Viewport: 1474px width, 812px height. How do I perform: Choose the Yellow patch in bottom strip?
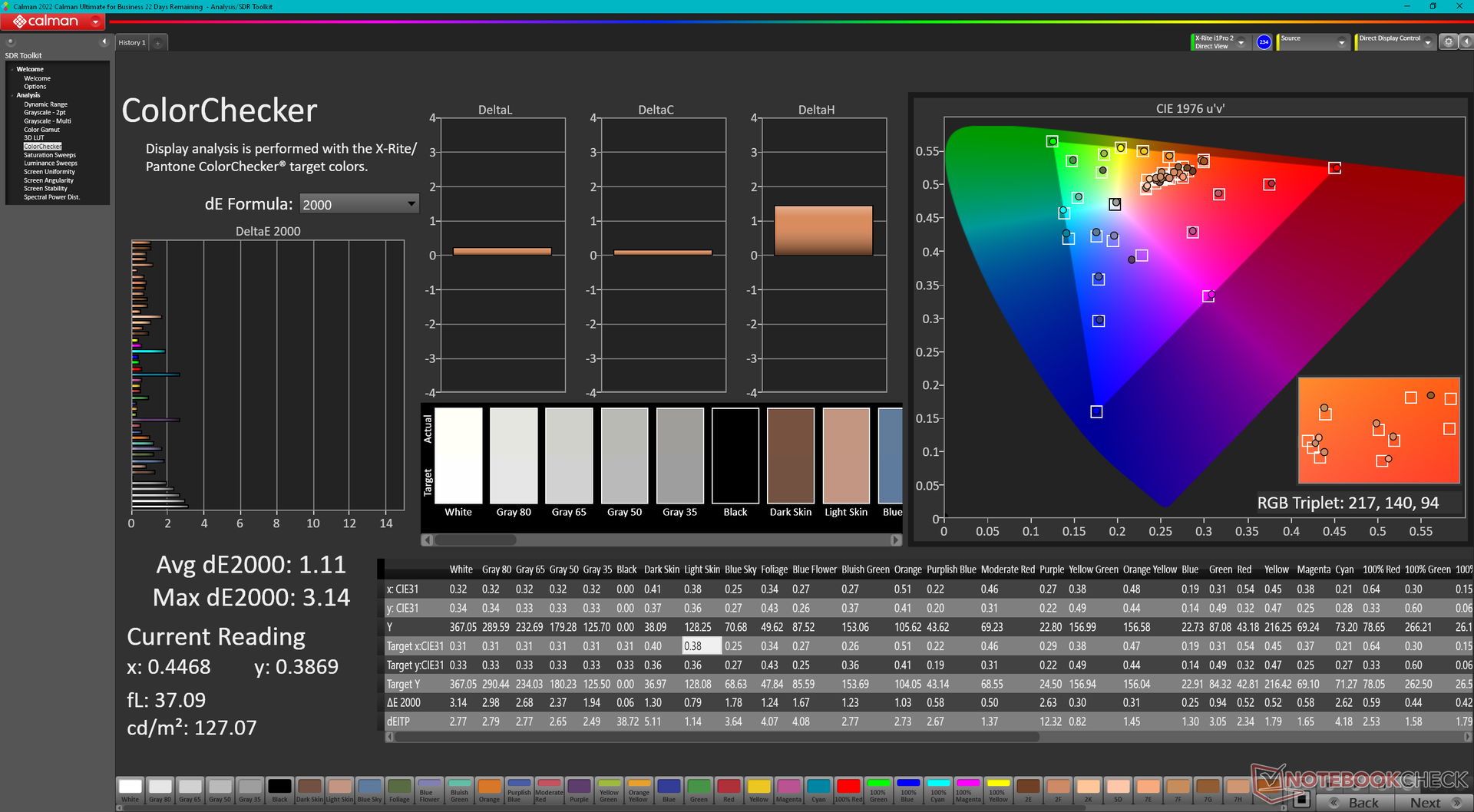pyautogui.click(x=758, y=791)
